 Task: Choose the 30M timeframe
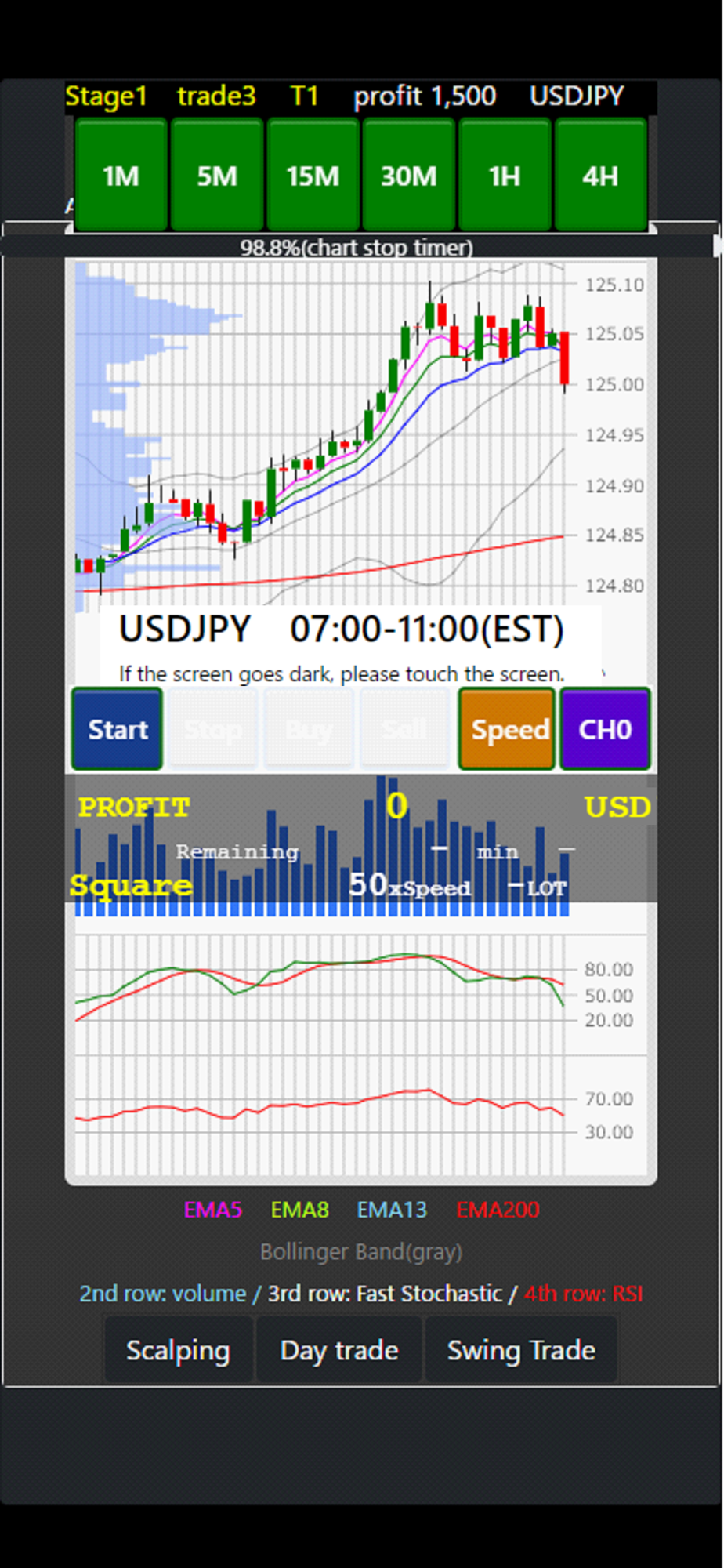point(408,175)
